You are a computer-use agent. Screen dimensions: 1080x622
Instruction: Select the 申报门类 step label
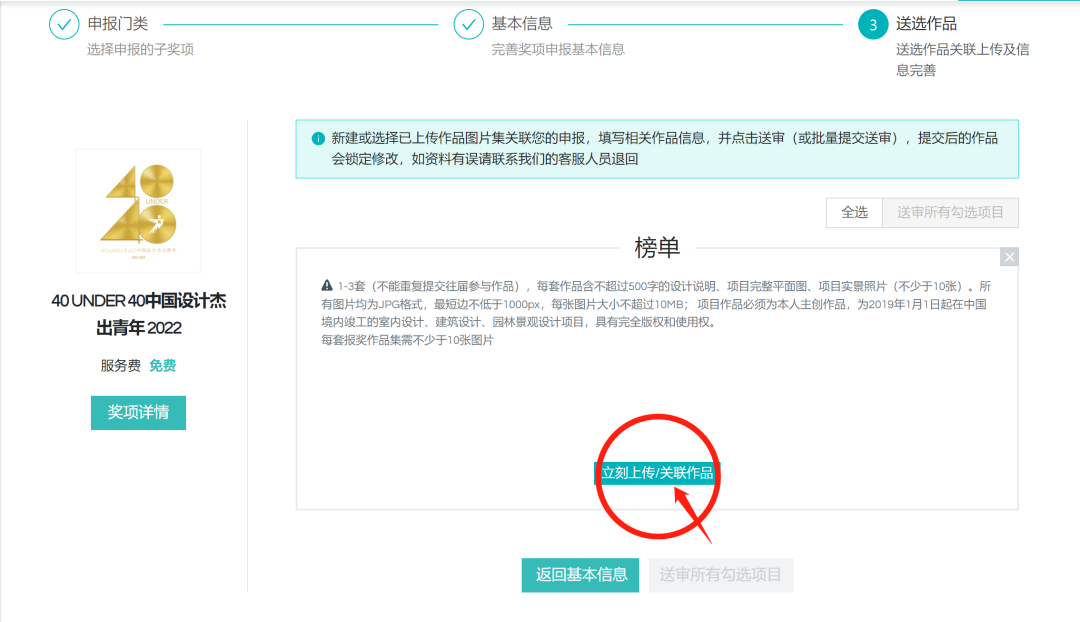click(x=119, y=23)
